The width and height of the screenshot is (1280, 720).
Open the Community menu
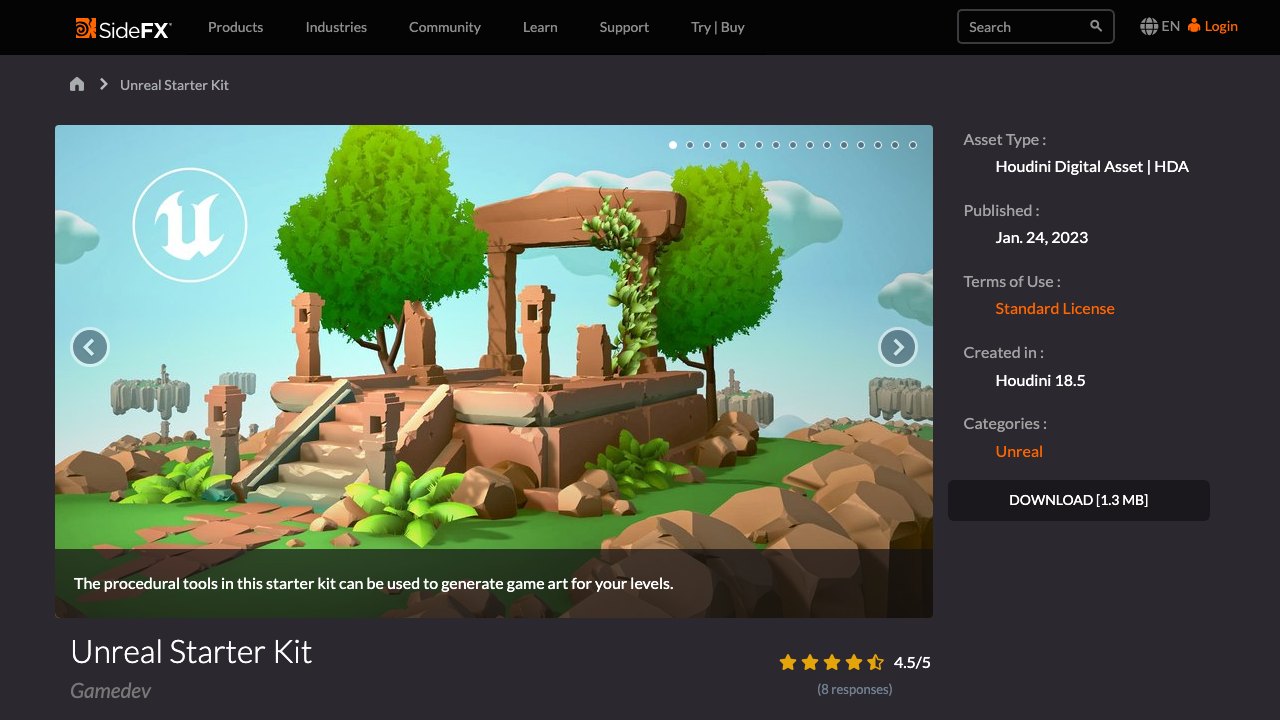[445, 27]
